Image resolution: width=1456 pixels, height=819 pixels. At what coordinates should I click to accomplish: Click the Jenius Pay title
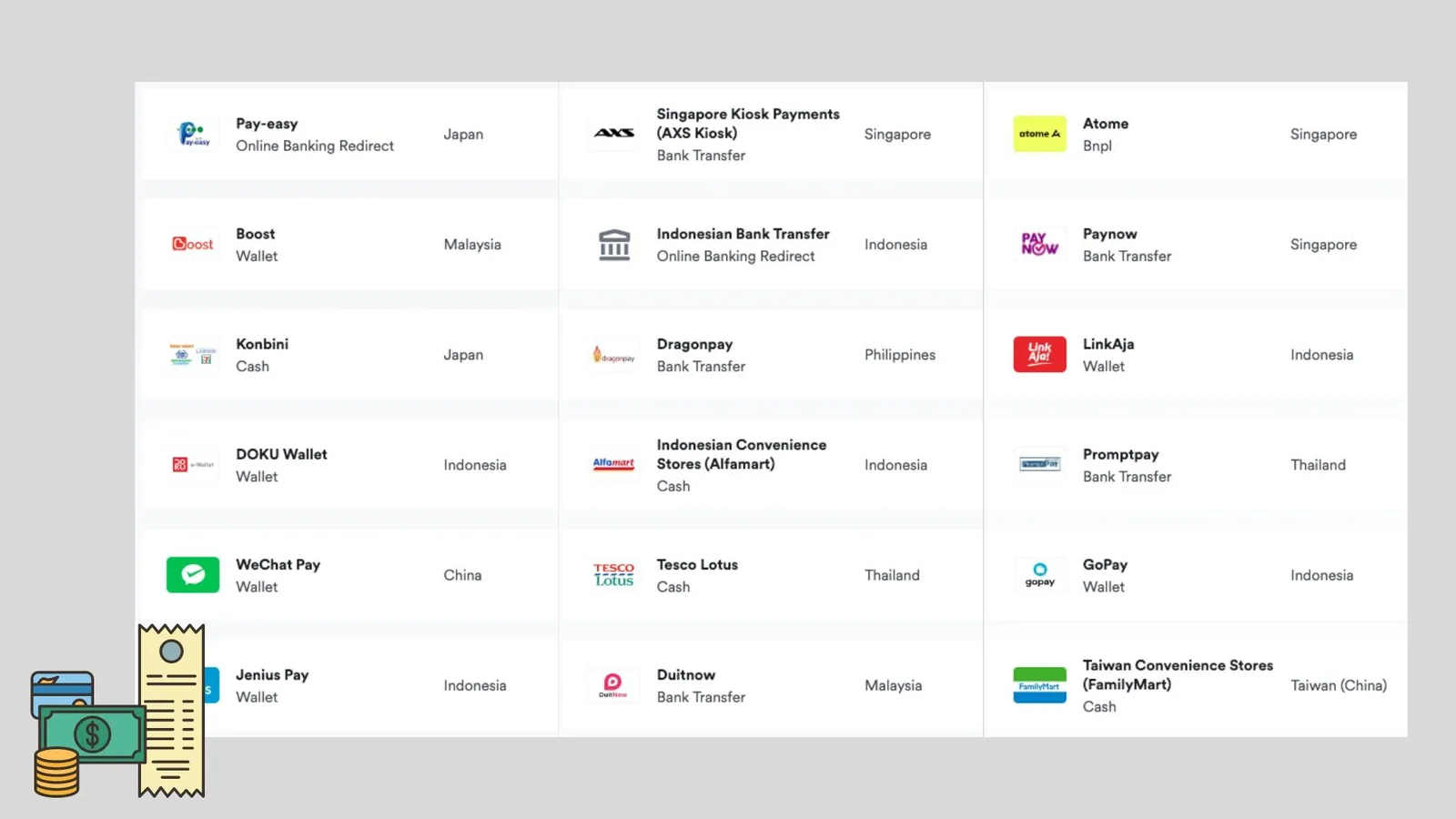[x=272, y=674]
